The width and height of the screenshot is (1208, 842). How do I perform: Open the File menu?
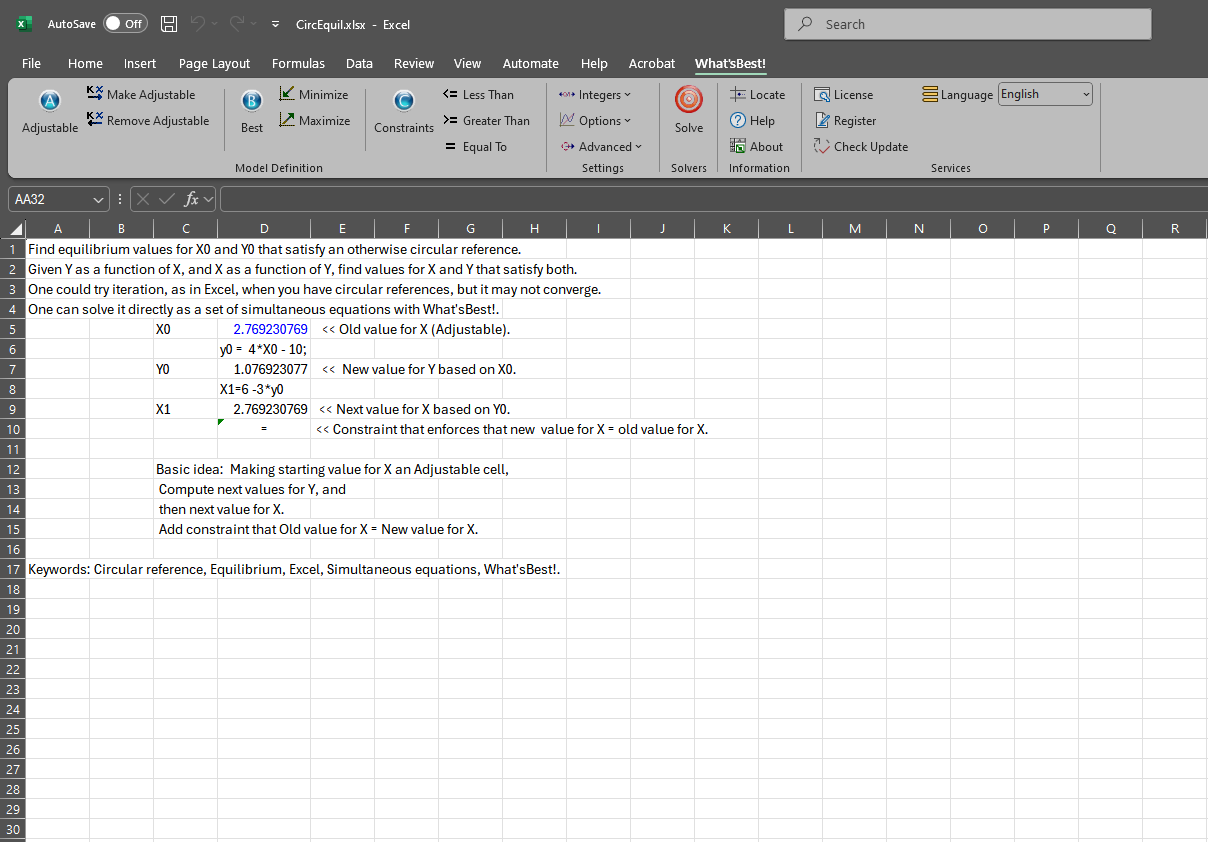[31, 63]
